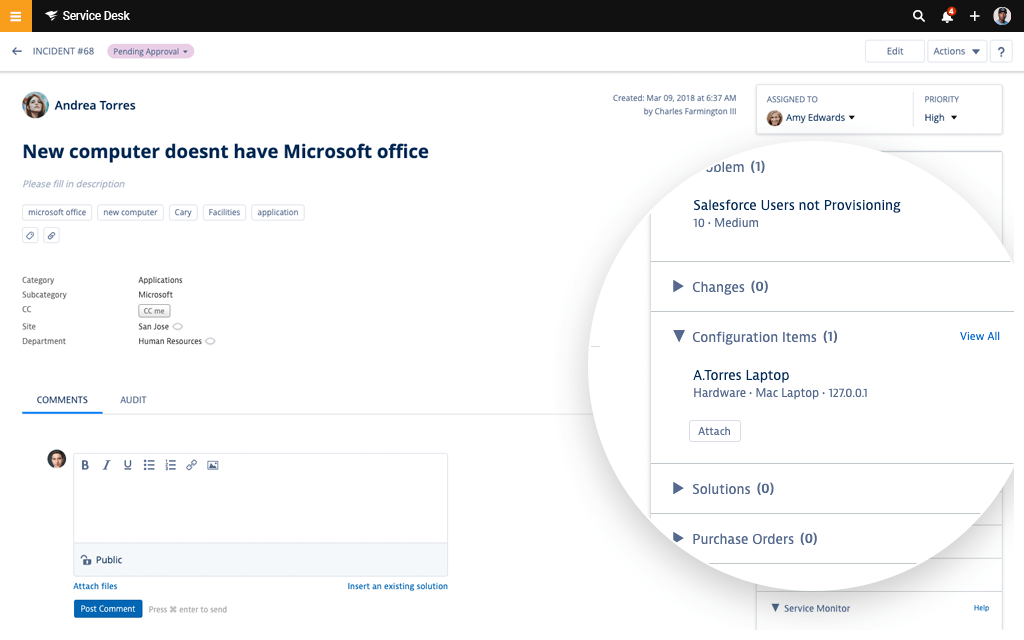
Task: Insert a hyperlink using the link icon
Action: tap(191, 464)
